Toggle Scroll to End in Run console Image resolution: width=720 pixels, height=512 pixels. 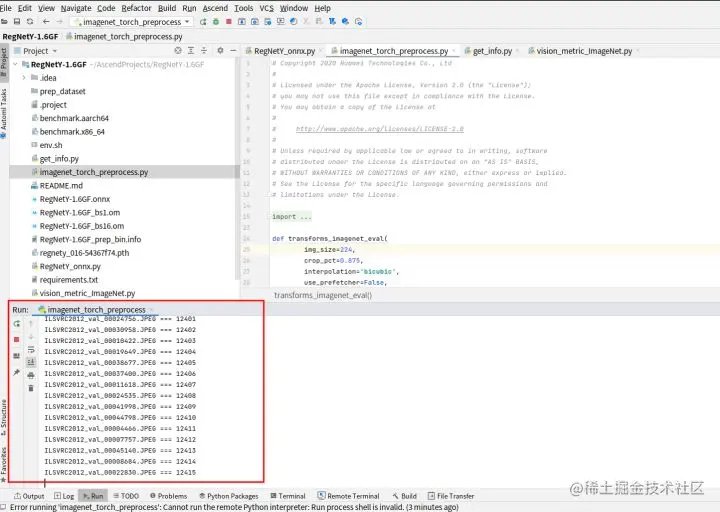[x=31, y=362]
